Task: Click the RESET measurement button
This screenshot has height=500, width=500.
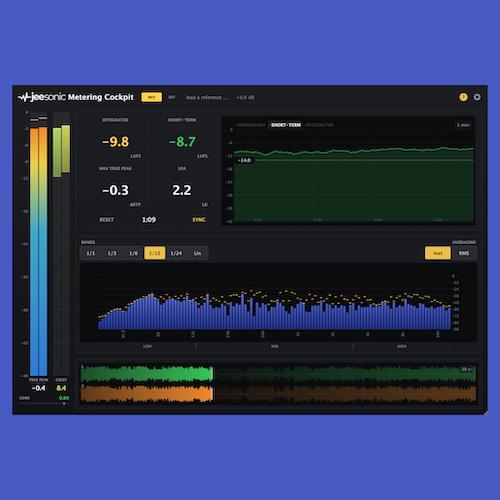Action: pos(107,220)
